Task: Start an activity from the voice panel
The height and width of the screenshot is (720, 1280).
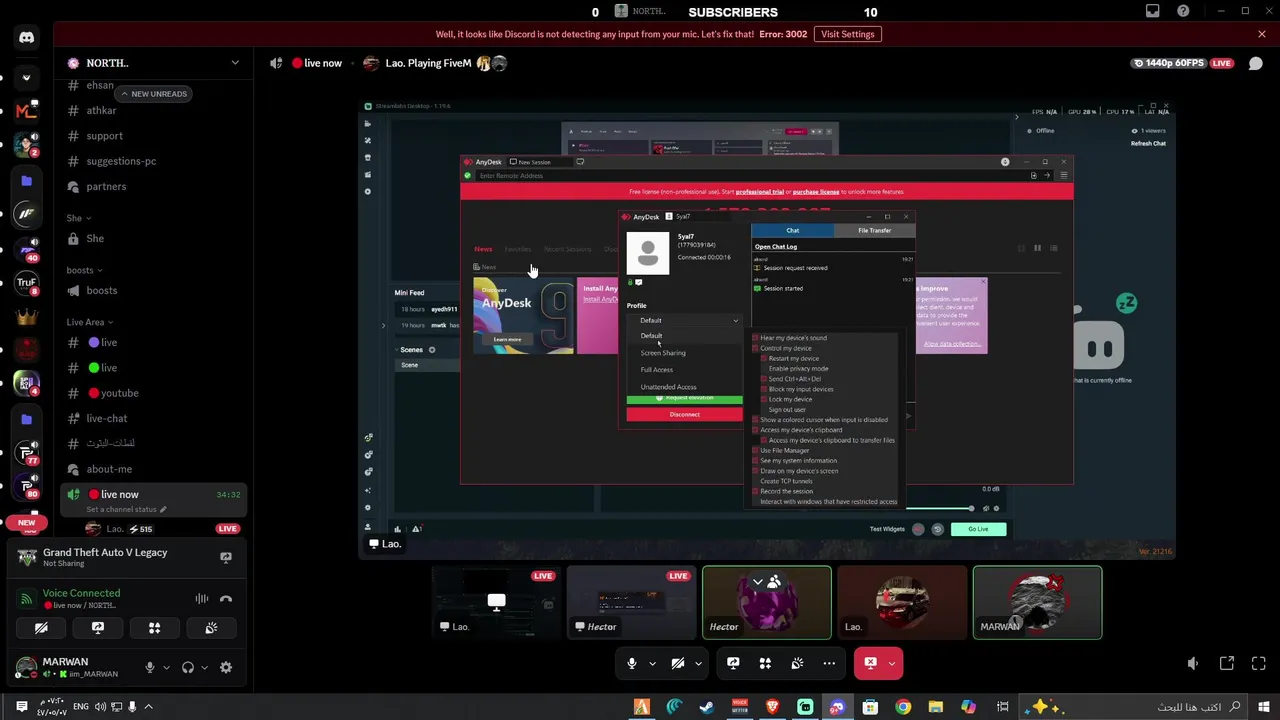Action: (x=155, y=628)
